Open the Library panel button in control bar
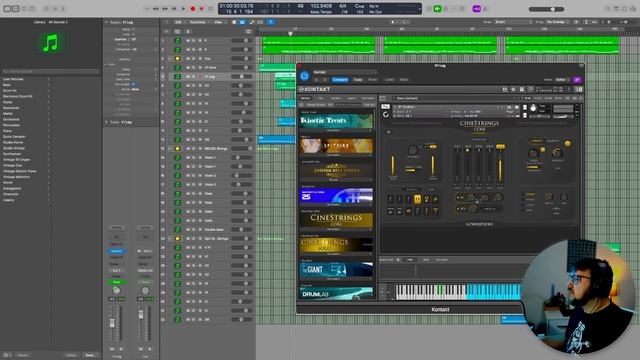The image size is (640, 360). tap(7, 9)
